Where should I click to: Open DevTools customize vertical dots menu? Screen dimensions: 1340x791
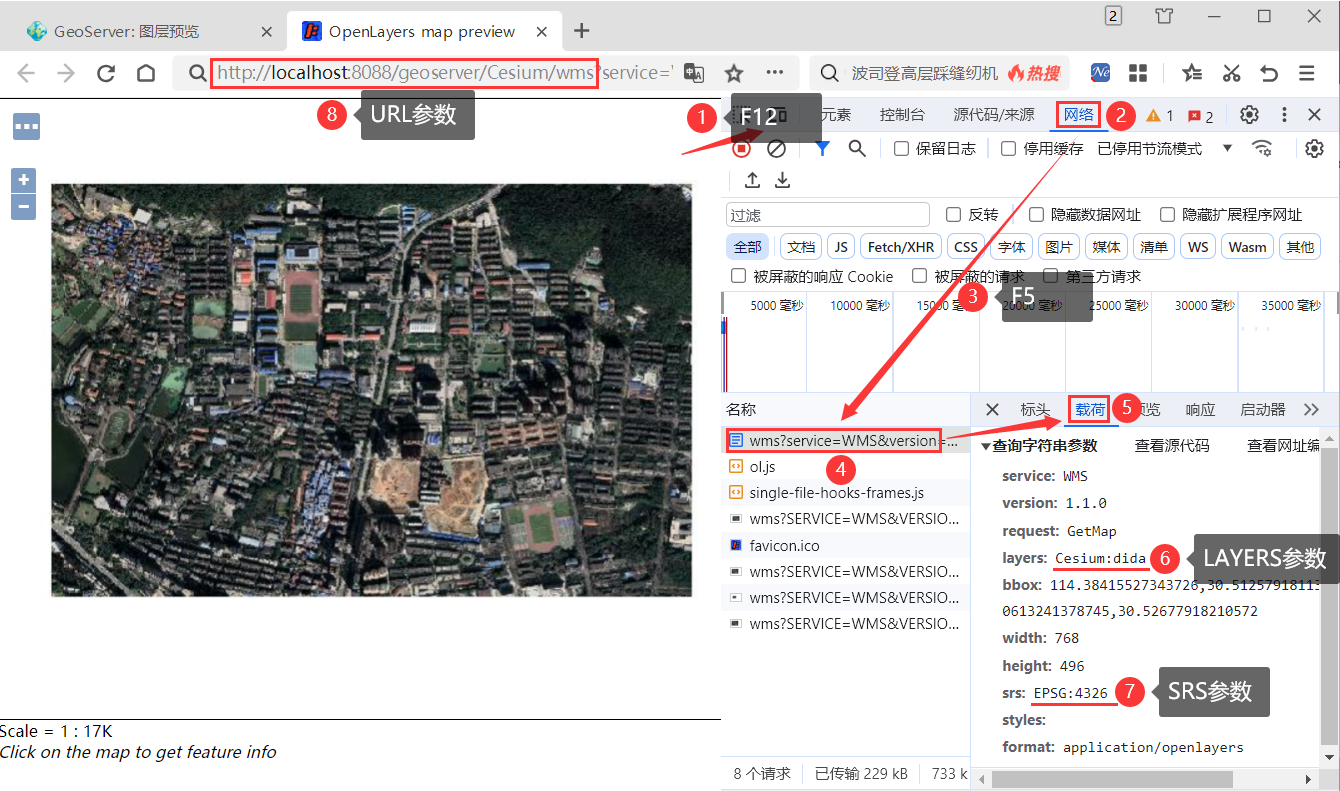click(1284, 115)
